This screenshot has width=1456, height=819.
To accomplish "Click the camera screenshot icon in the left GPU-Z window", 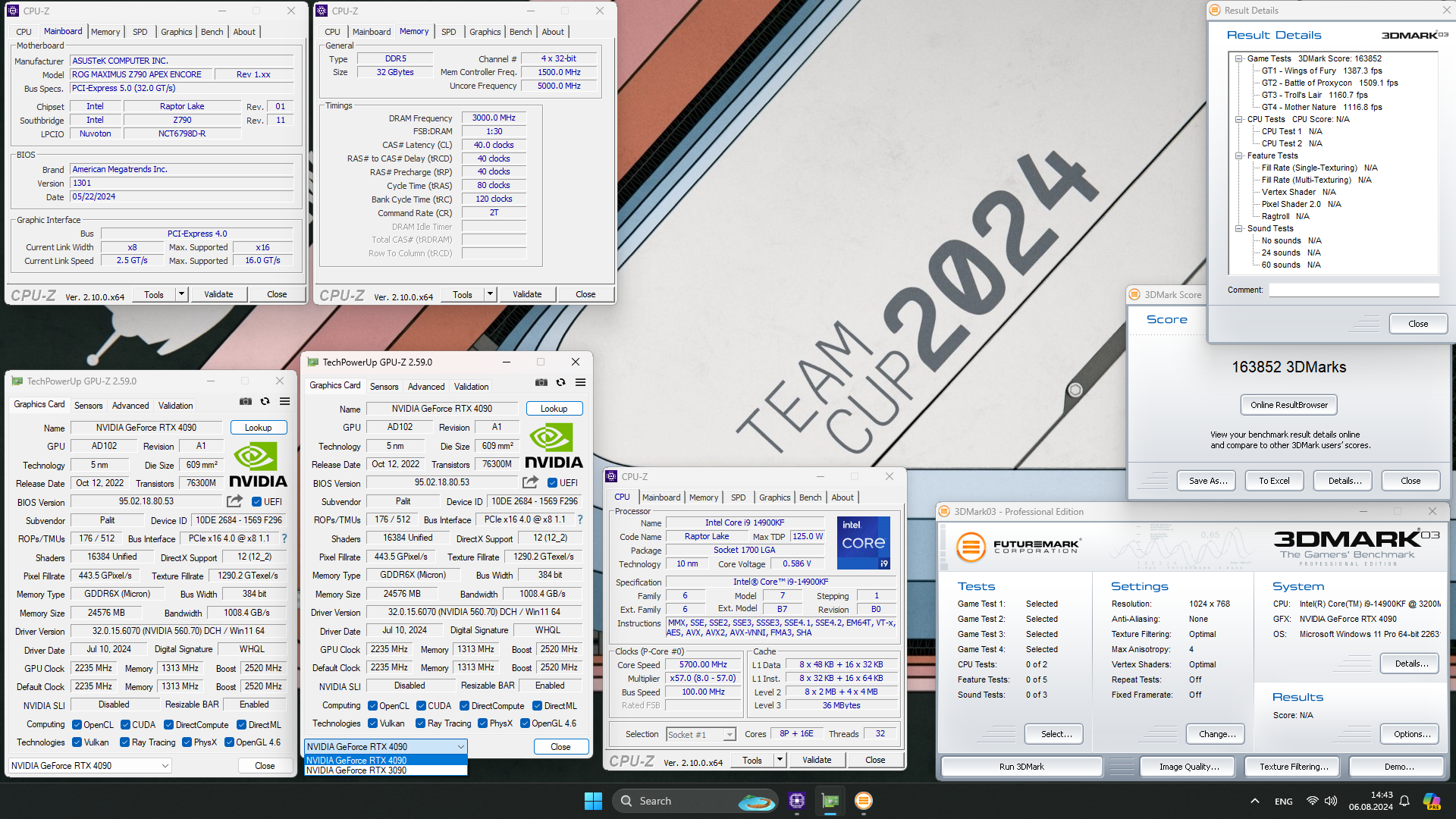I will [246, 401].
